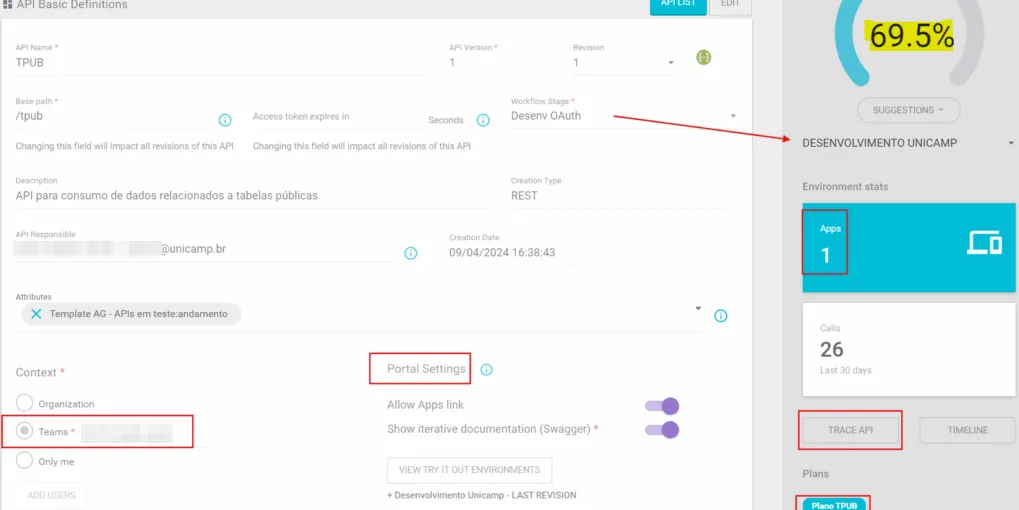Click the info icon next to Base path
The image size is (1019, 510).
(x=225, y=120)
